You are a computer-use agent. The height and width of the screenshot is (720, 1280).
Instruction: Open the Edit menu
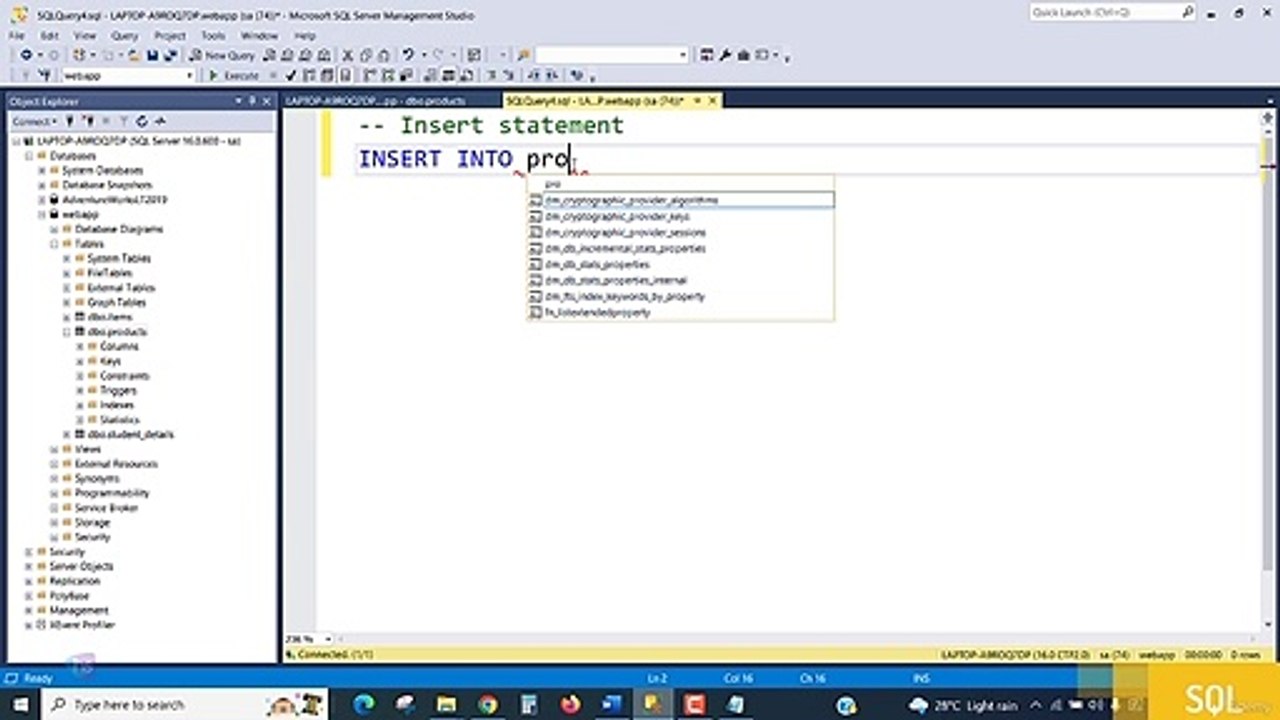click(51, 35)
